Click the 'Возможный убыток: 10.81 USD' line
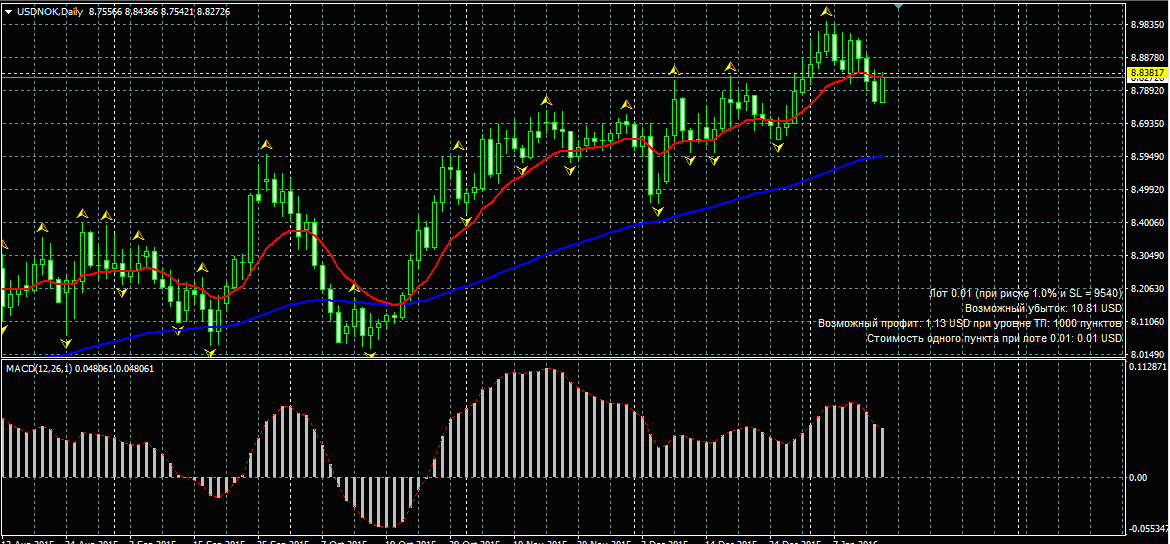1170x544 pixels. [1043, 308]
